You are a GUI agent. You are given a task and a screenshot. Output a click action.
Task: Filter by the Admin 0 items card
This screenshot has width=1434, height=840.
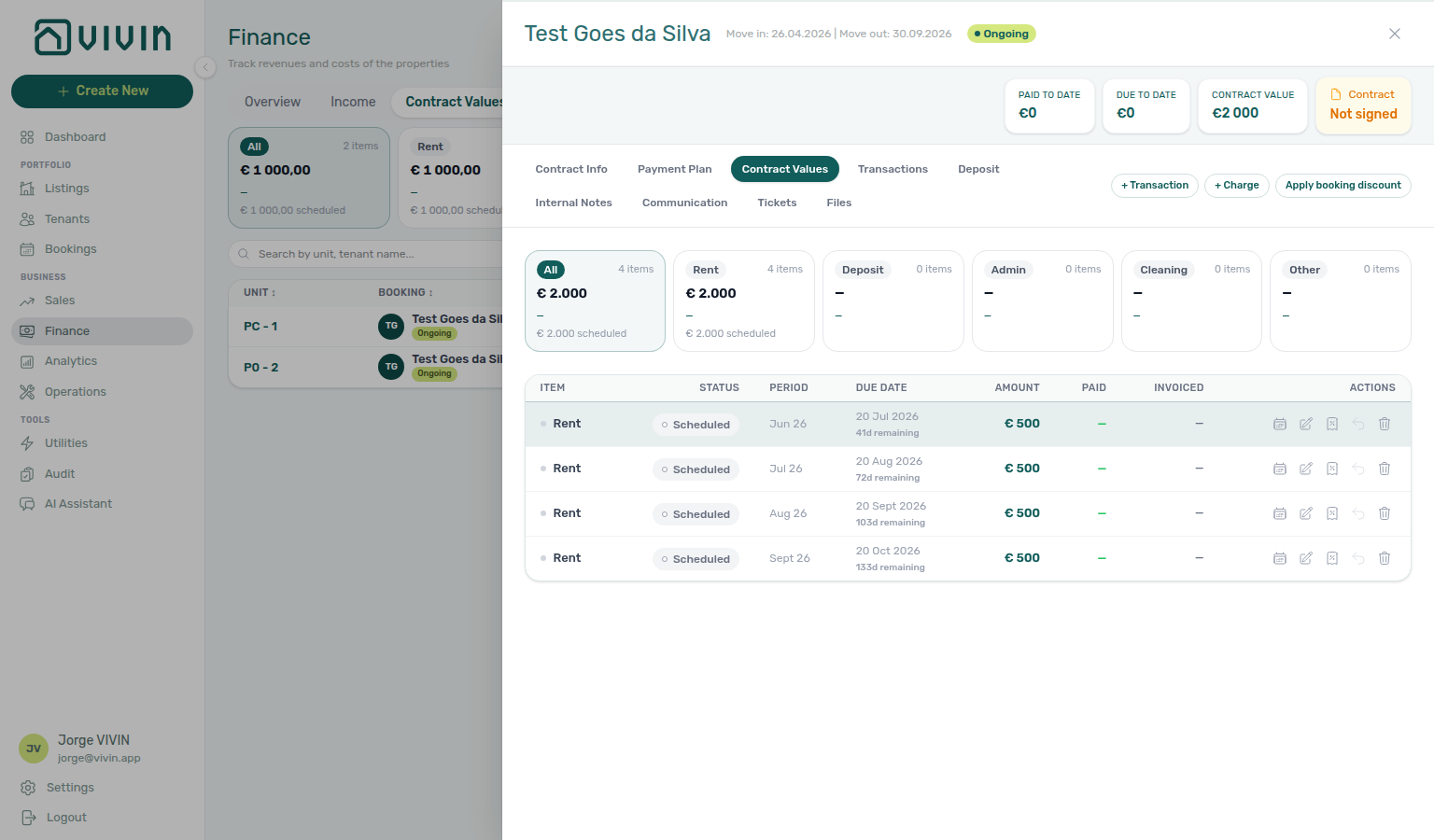pos(1043,301)
